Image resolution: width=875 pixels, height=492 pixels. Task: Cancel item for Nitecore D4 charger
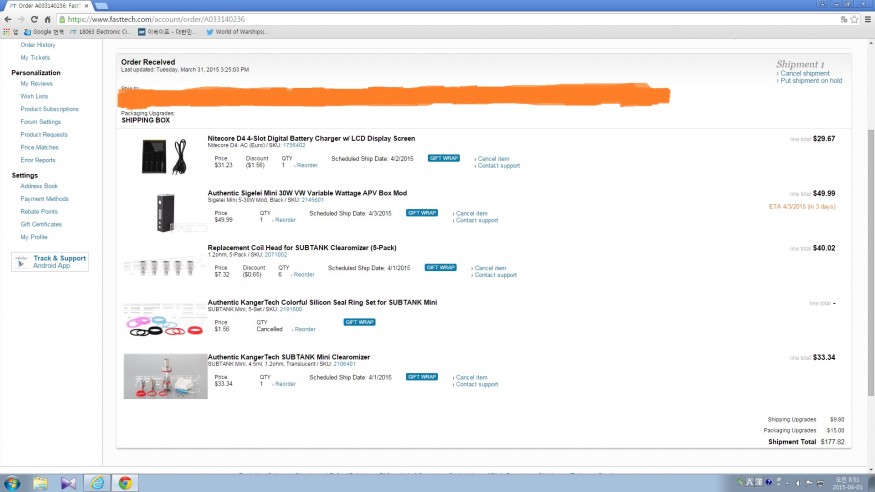click(x=493, y=159)
